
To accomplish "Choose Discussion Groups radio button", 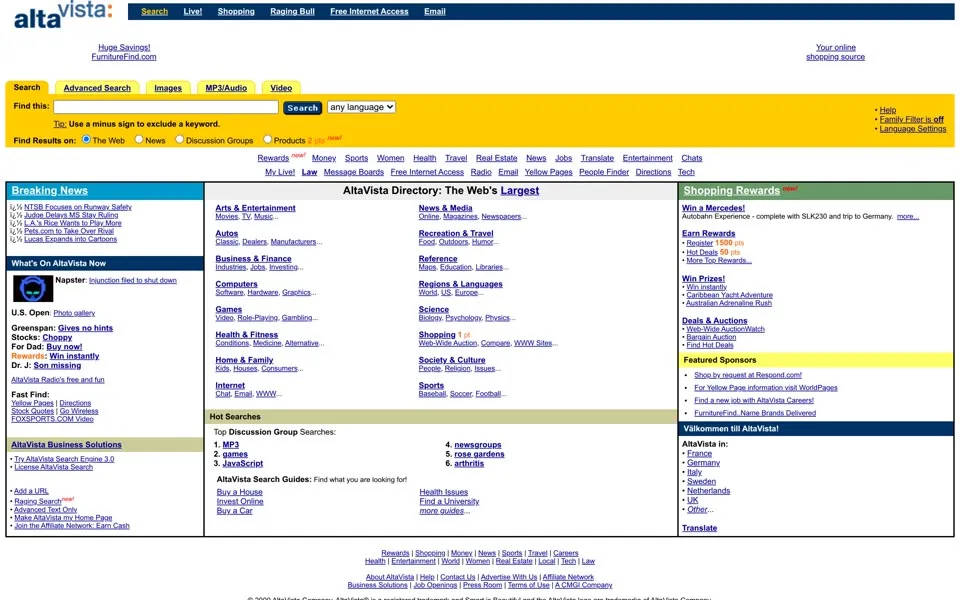I will 179,140.
